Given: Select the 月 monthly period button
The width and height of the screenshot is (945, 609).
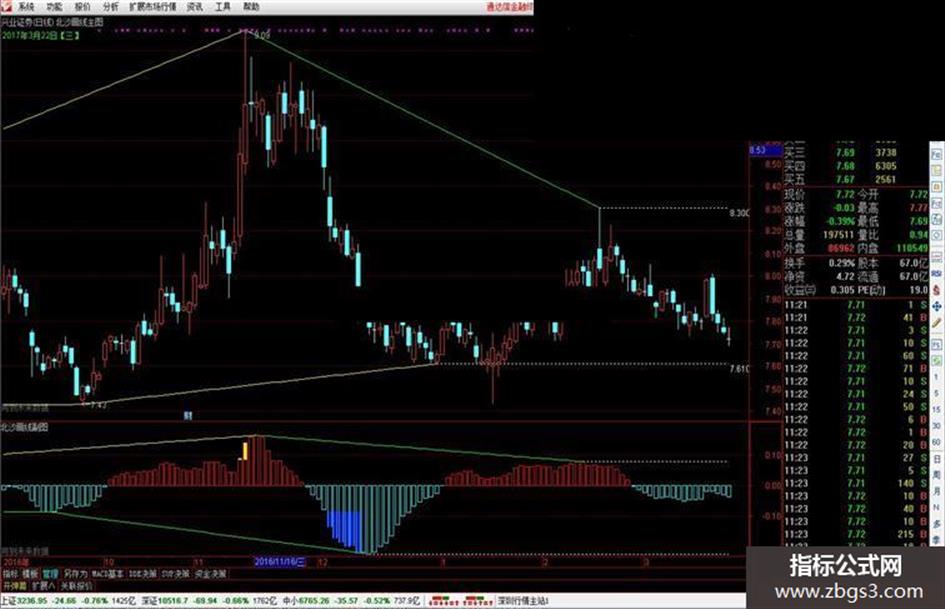Looking at the screenshot, I should (x=937, y=491).
